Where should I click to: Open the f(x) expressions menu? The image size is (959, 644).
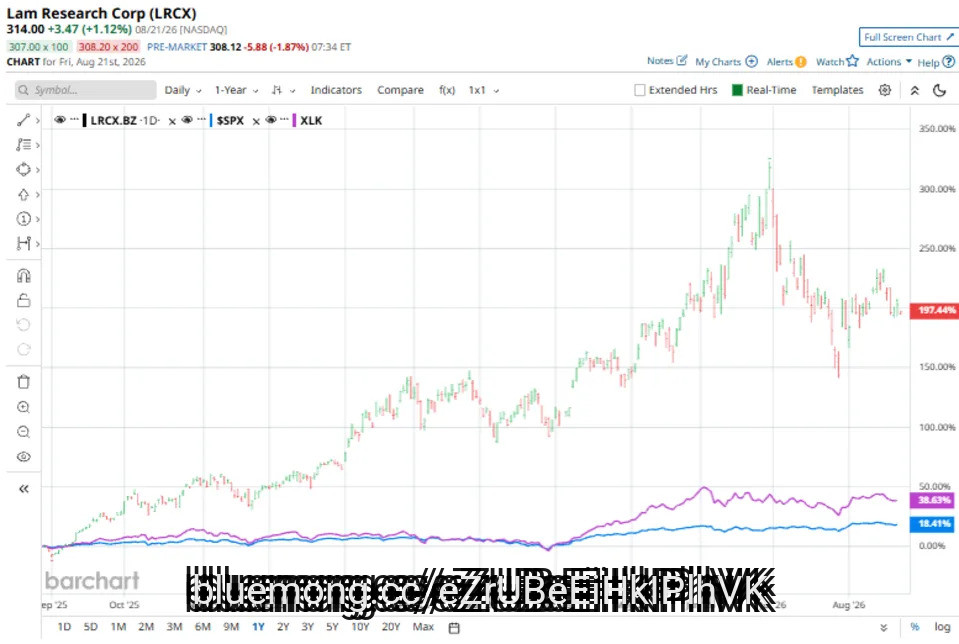pos(447,91)
